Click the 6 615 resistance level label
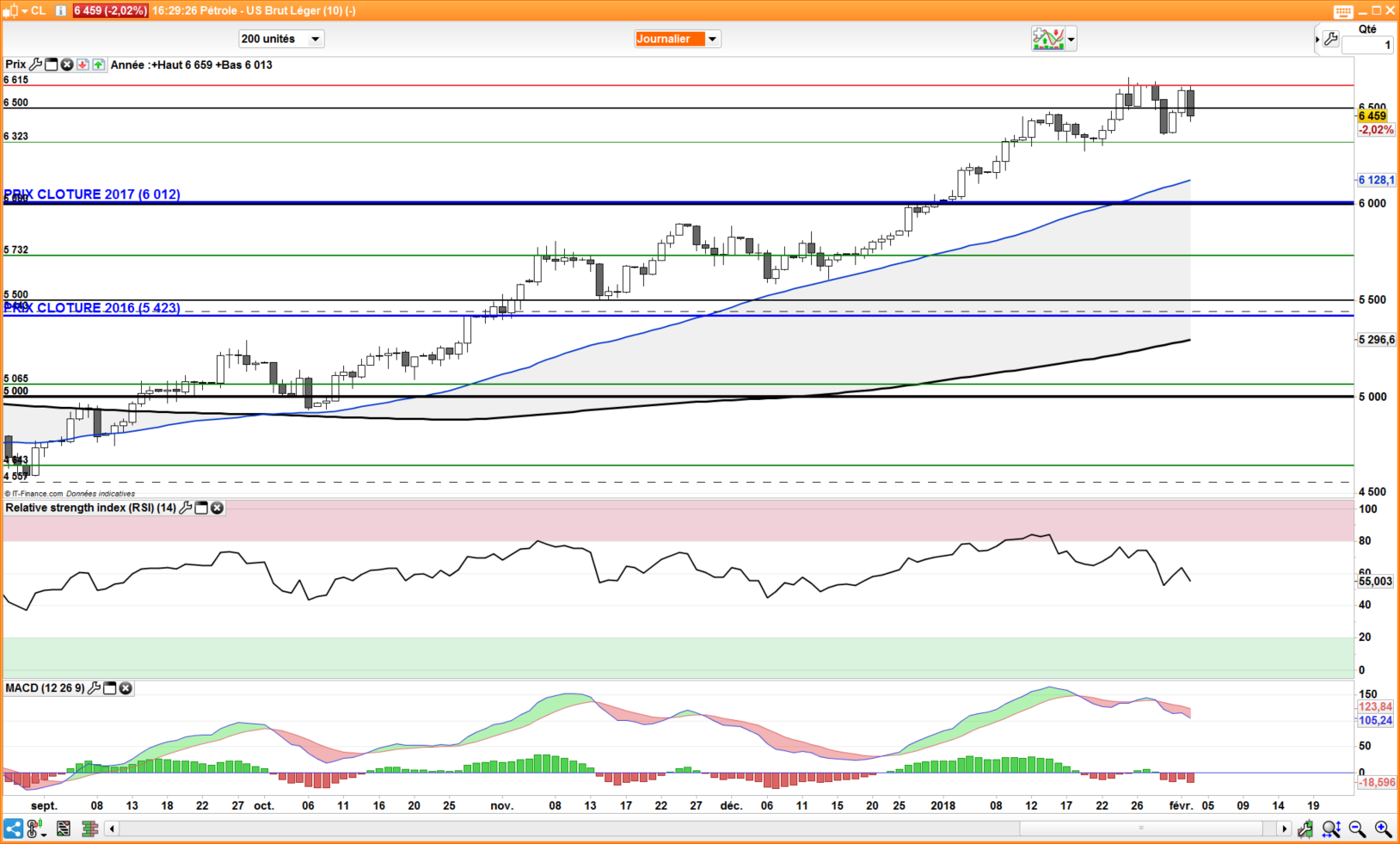The image size is (1400, 844). 16,79
